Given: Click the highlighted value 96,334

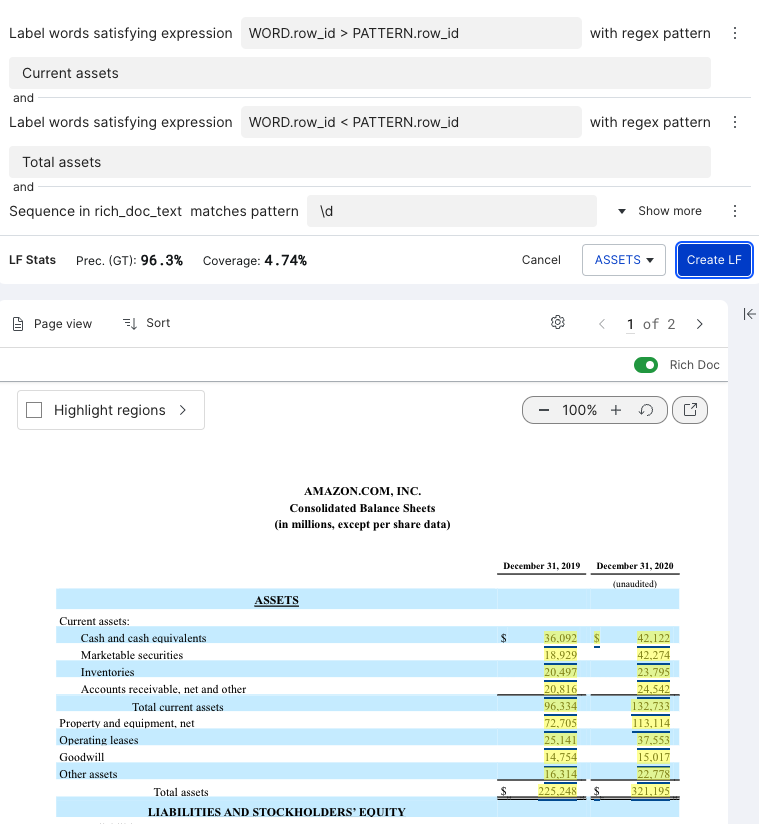Looking at the screenshot, I should [560, 706].
